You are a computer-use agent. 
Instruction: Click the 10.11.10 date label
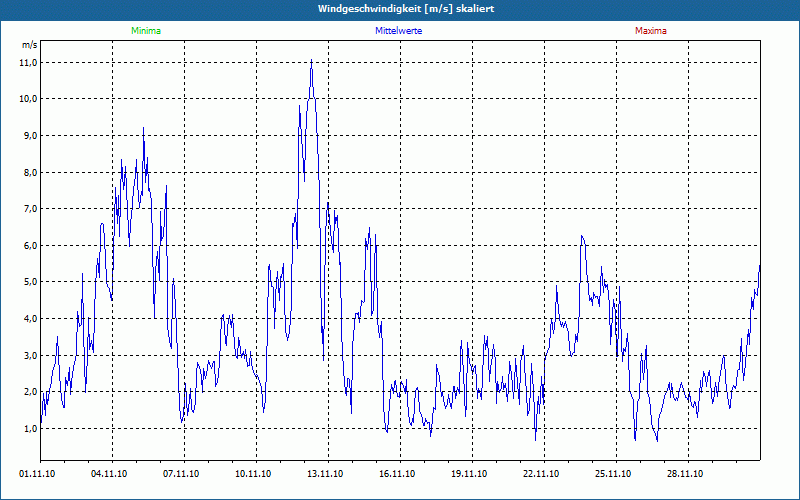pos(253,474)
